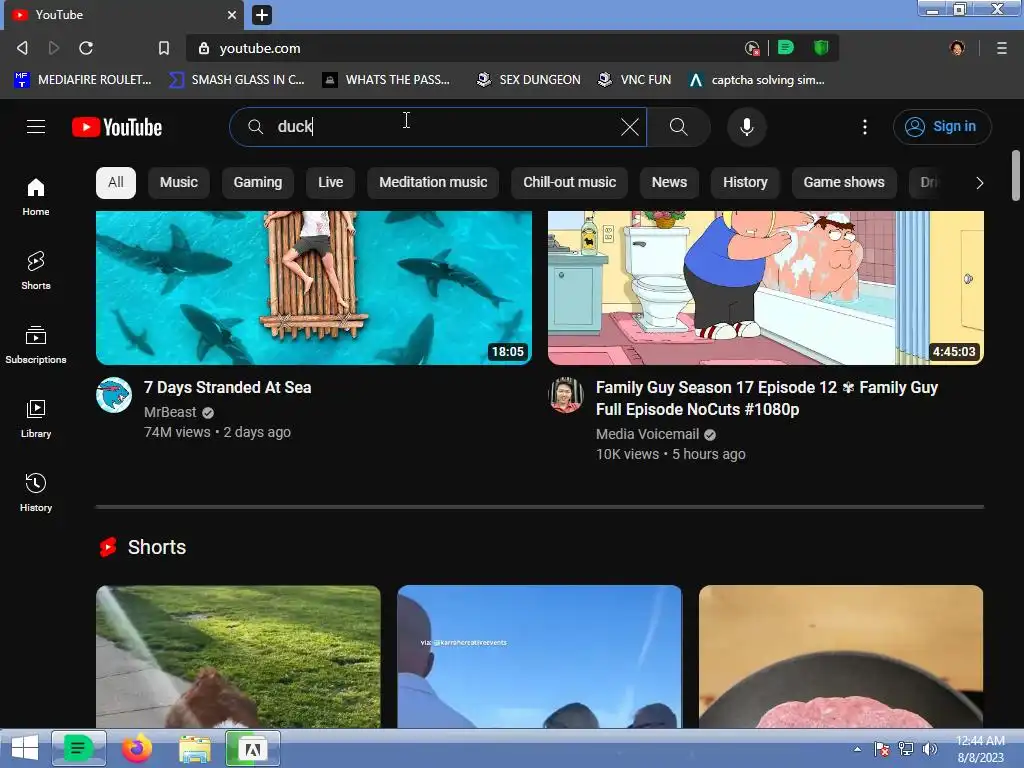Image resolution: width=1024 pixels, height=768 pixels.
Task: Open YouTube settings three-dot menu
Action: (865, 127)
